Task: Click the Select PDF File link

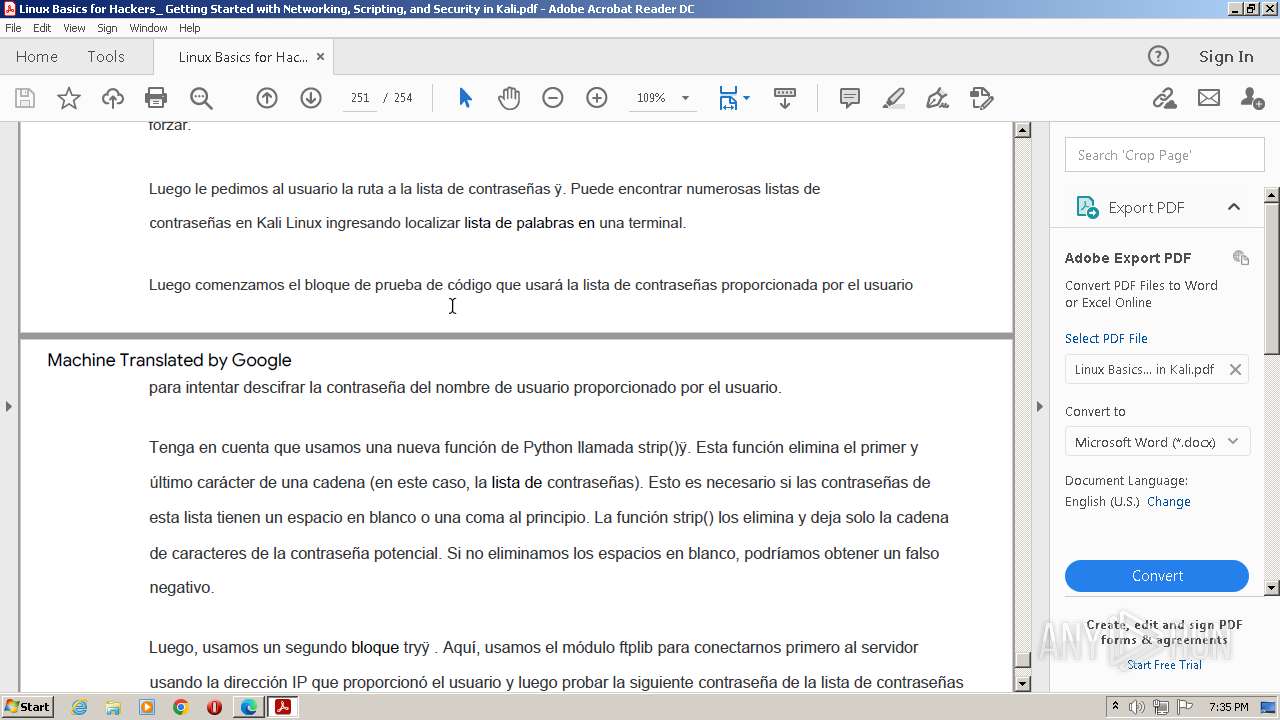Action: coord(1106,338)
